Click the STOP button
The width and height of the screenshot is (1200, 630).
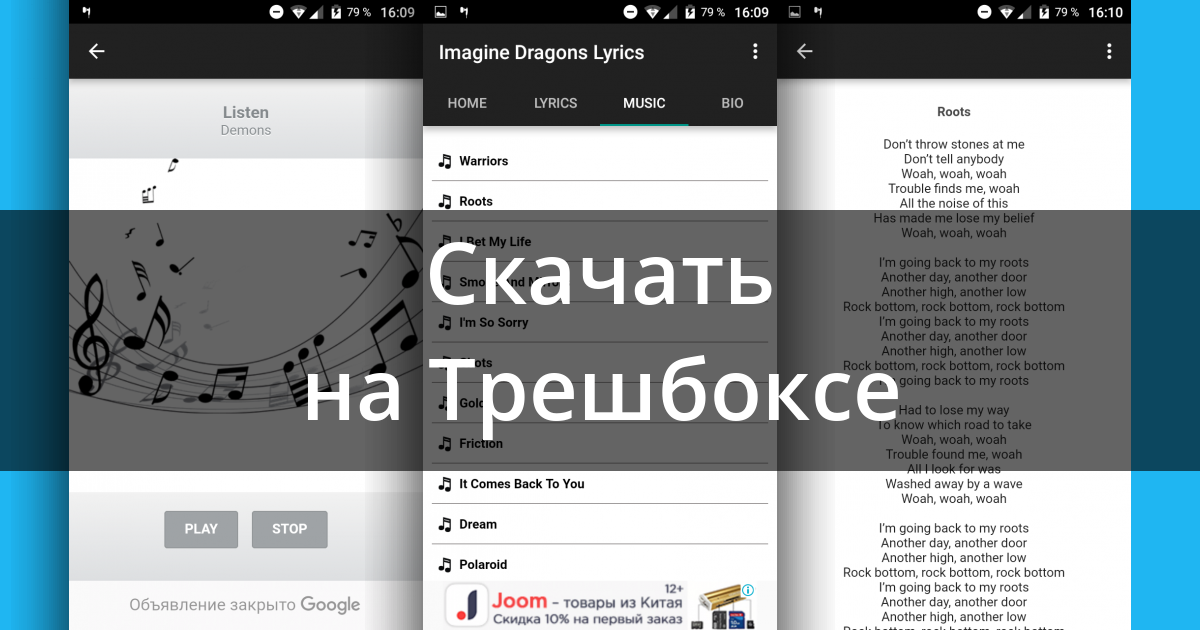[x=289, y=529]
